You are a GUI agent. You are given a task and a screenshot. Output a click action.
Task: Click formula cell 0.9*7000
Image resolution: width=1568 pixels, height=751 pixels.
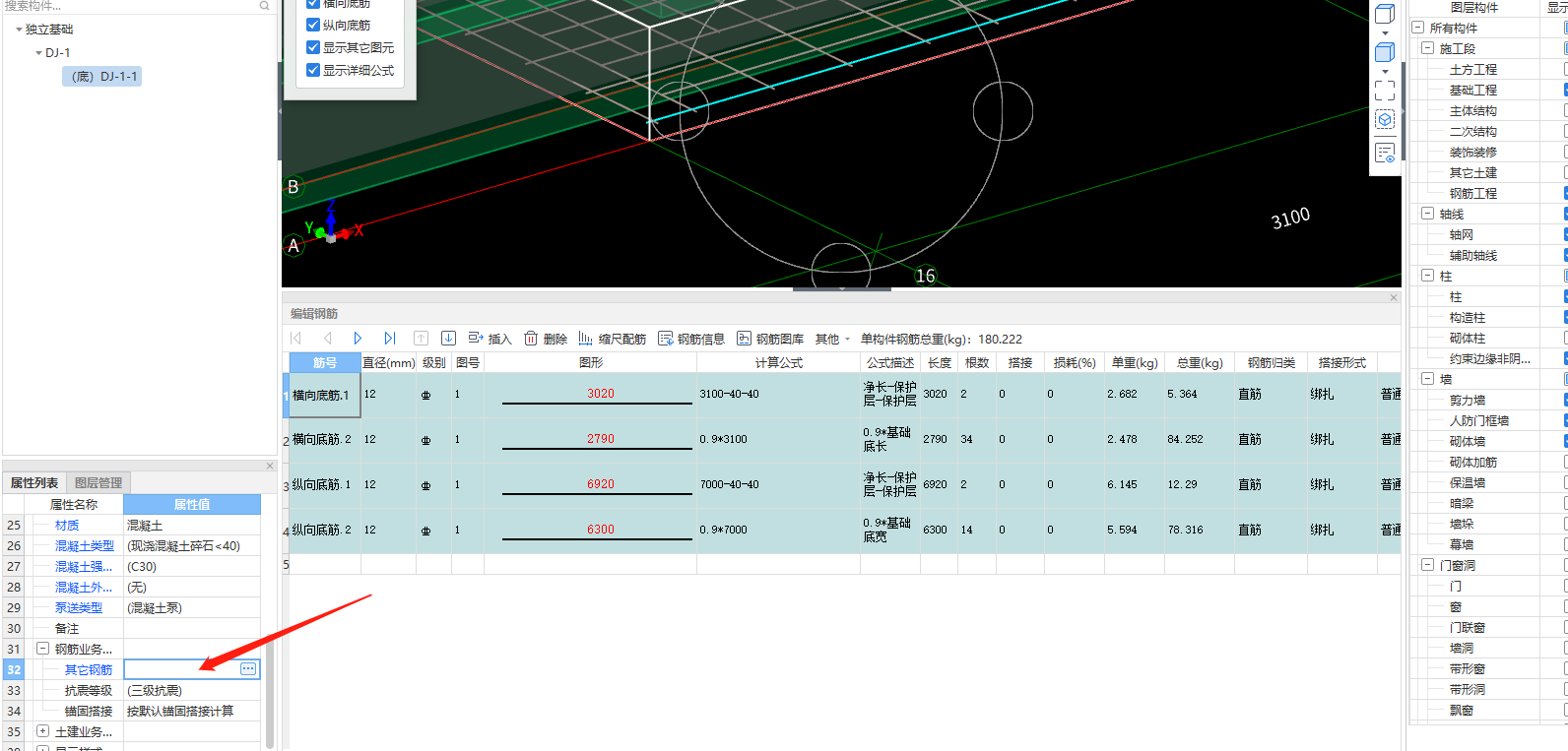[778, 530]
